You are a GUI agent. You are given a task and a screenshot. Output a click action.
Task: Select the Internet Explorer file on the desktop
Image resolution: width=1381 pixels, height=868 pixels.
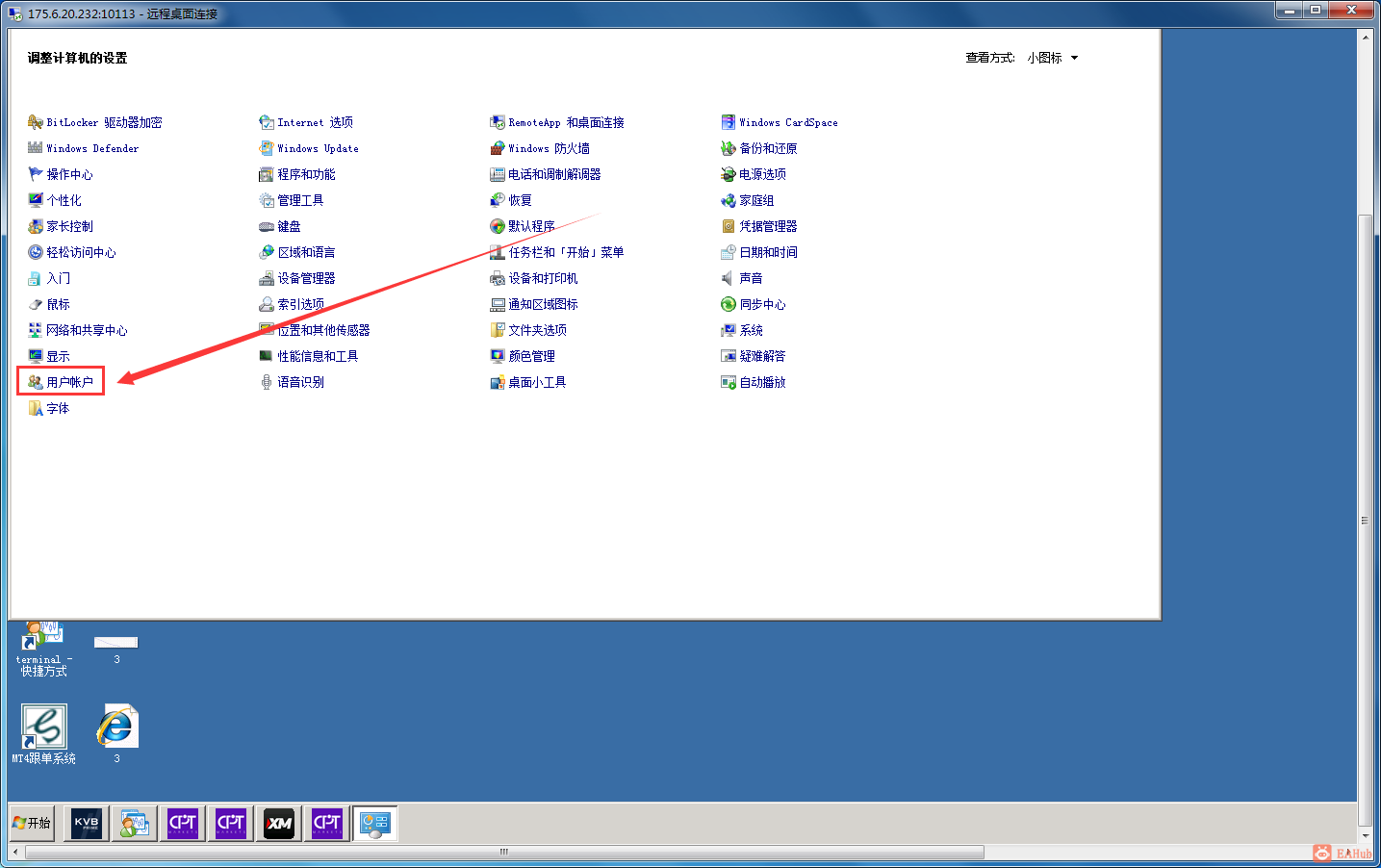(x=116, y=734)
